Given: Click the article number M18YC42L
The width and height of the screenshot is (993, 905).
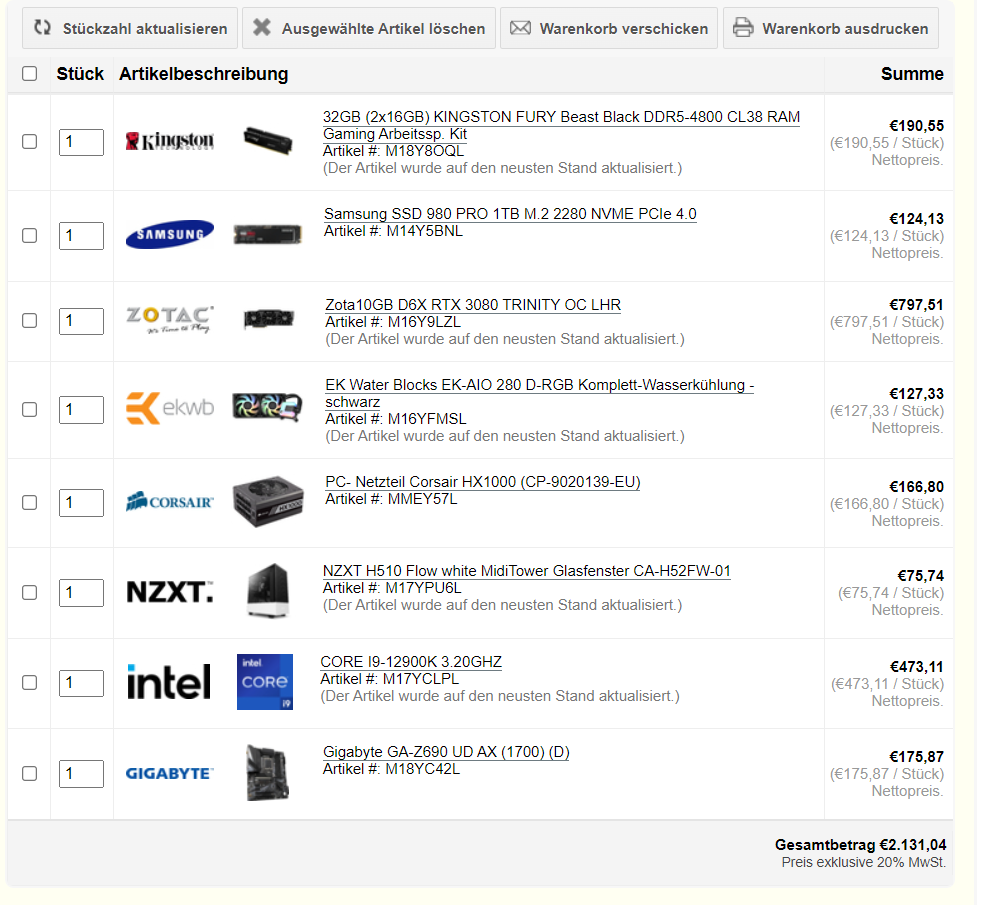Looking at the screenshot, I should click(422, 769).
